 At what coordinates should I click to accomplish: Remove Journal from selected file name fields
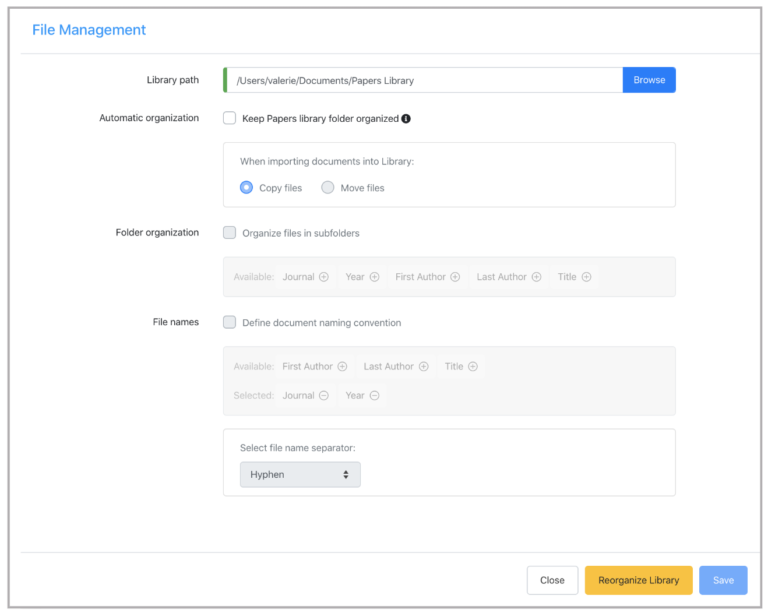(324, 396)
